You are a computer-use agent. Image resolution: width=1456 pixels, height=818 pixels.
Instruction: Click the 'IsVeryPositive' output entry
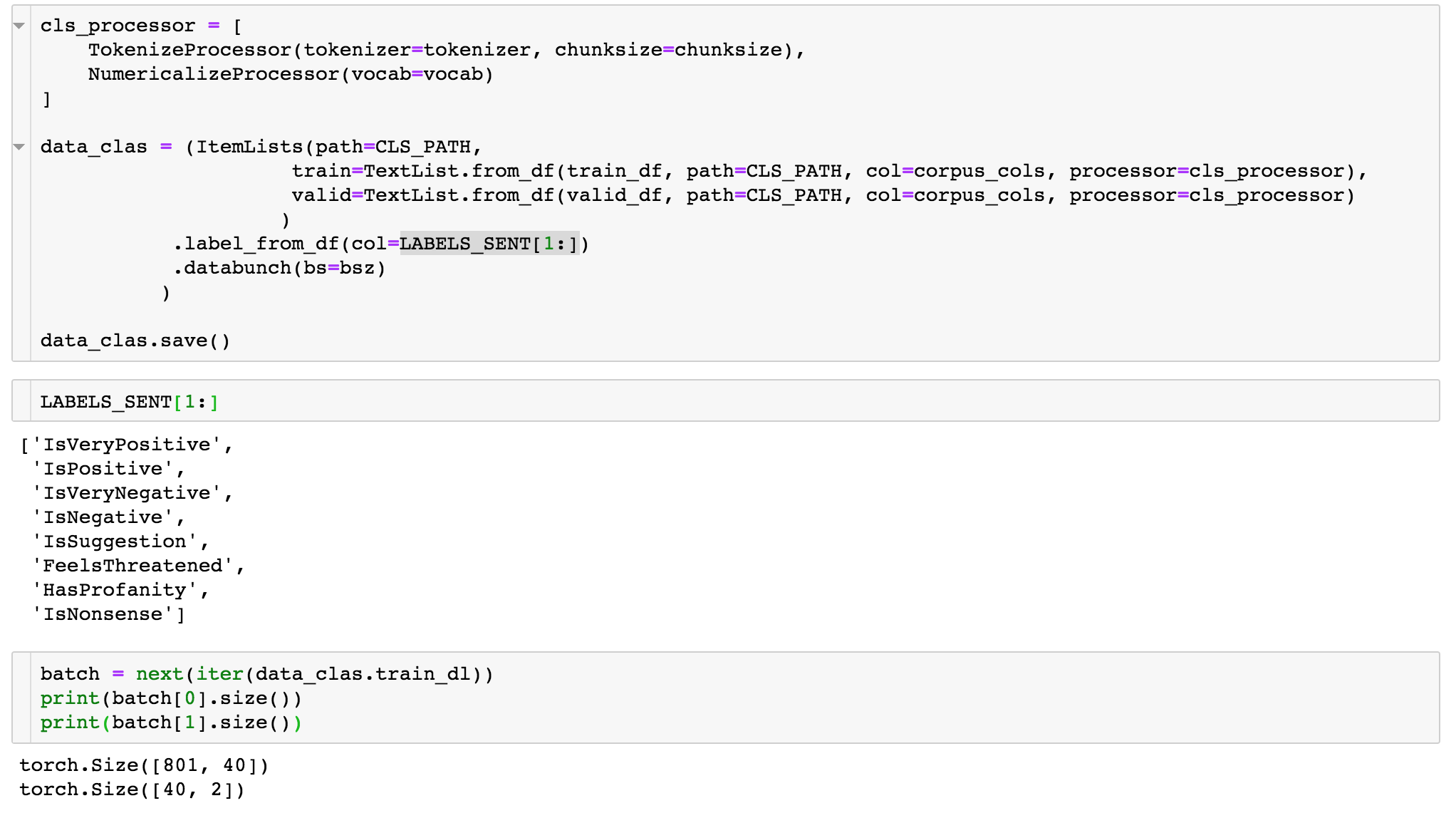click(x=128, y=445)
